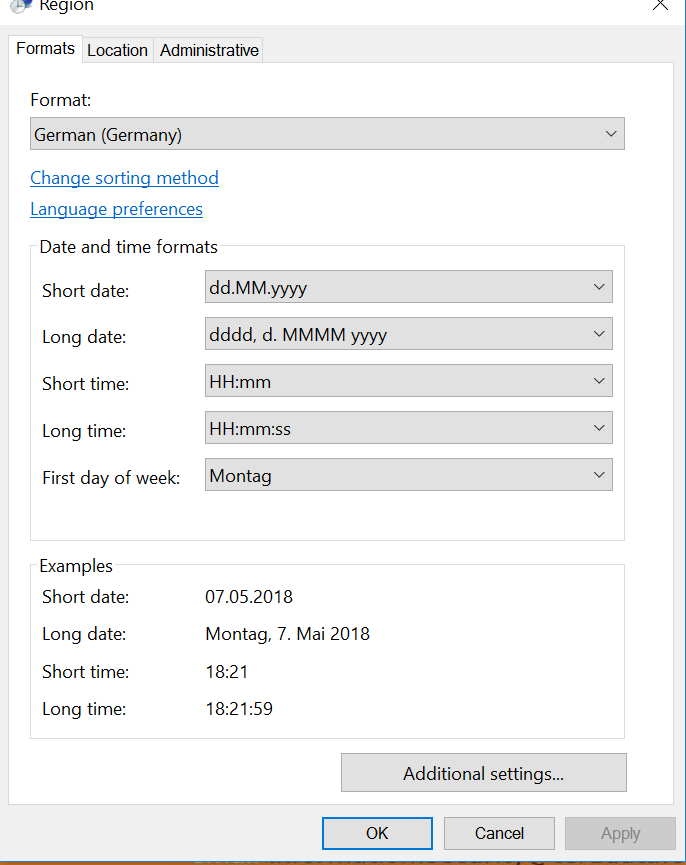Click the Apply button

point(620,833)
